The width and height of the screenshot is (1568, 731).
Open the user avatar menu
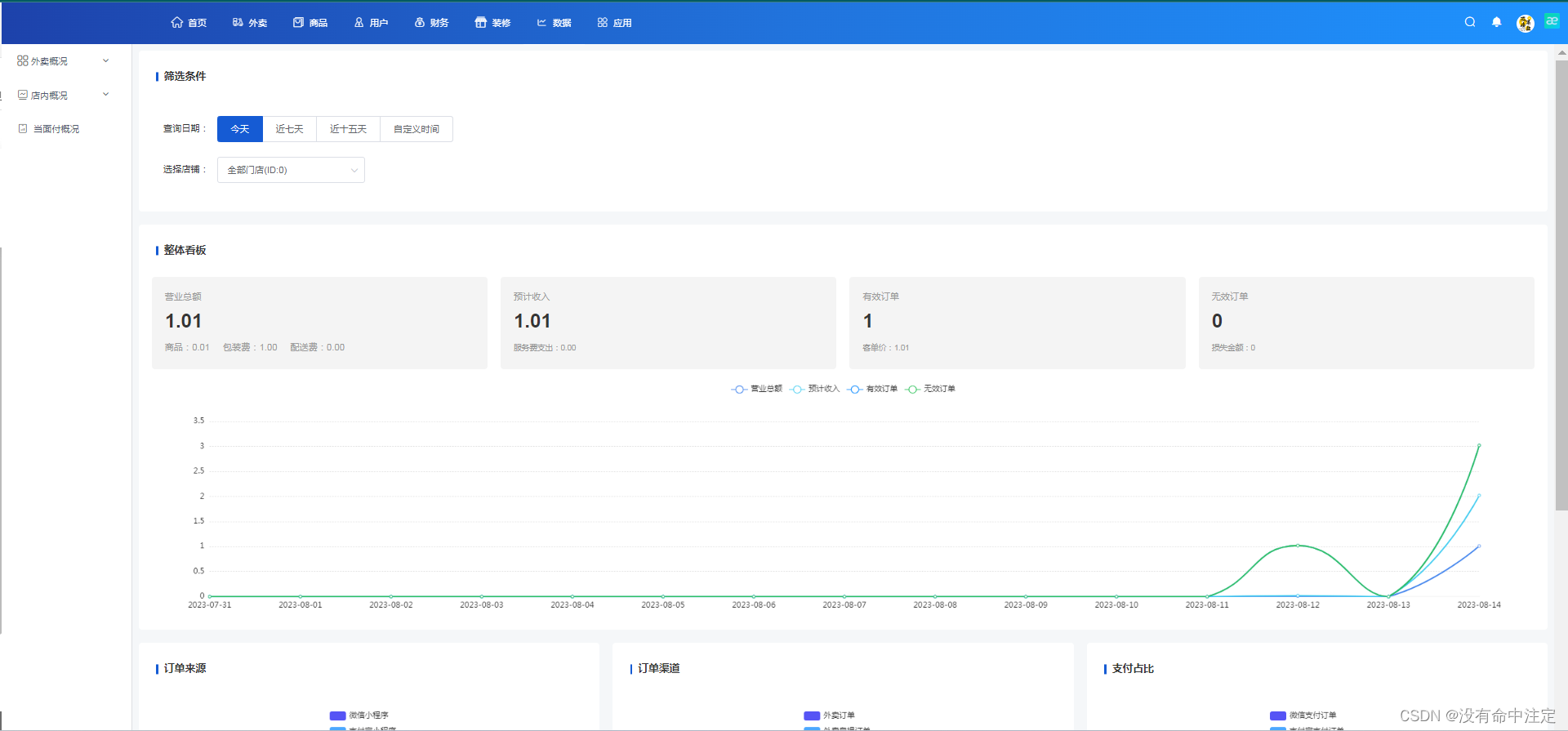click(x=1525, y=24)
